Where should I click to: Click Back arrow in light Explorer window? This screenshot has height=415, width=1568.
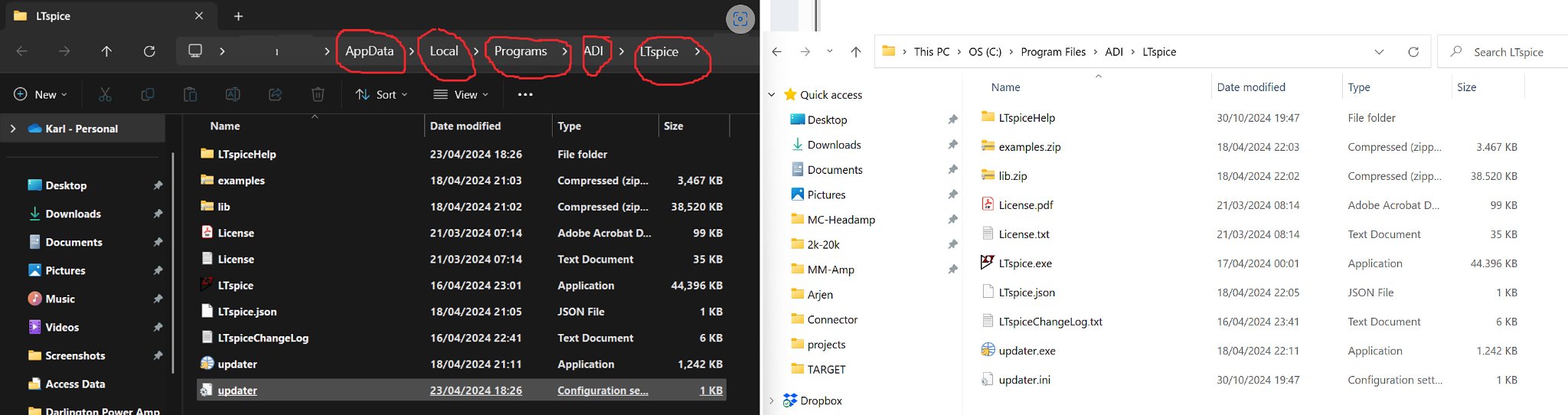pyautogui.click(x=777, y=52)
